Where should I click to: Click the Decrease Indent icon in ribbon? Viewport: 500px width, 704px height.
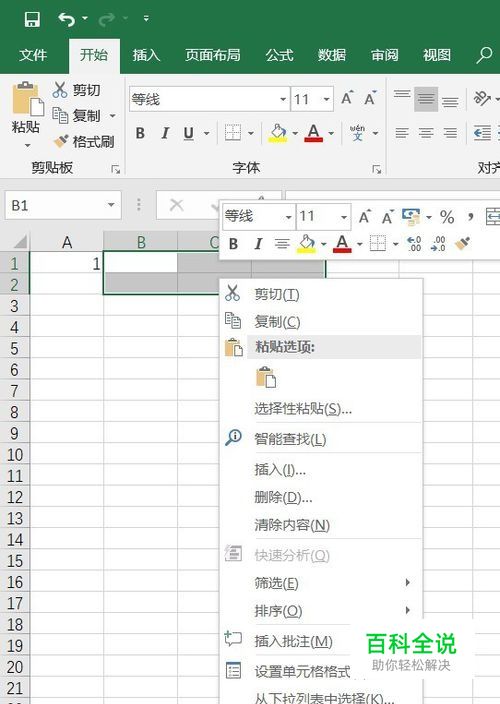tap(482, 133)
